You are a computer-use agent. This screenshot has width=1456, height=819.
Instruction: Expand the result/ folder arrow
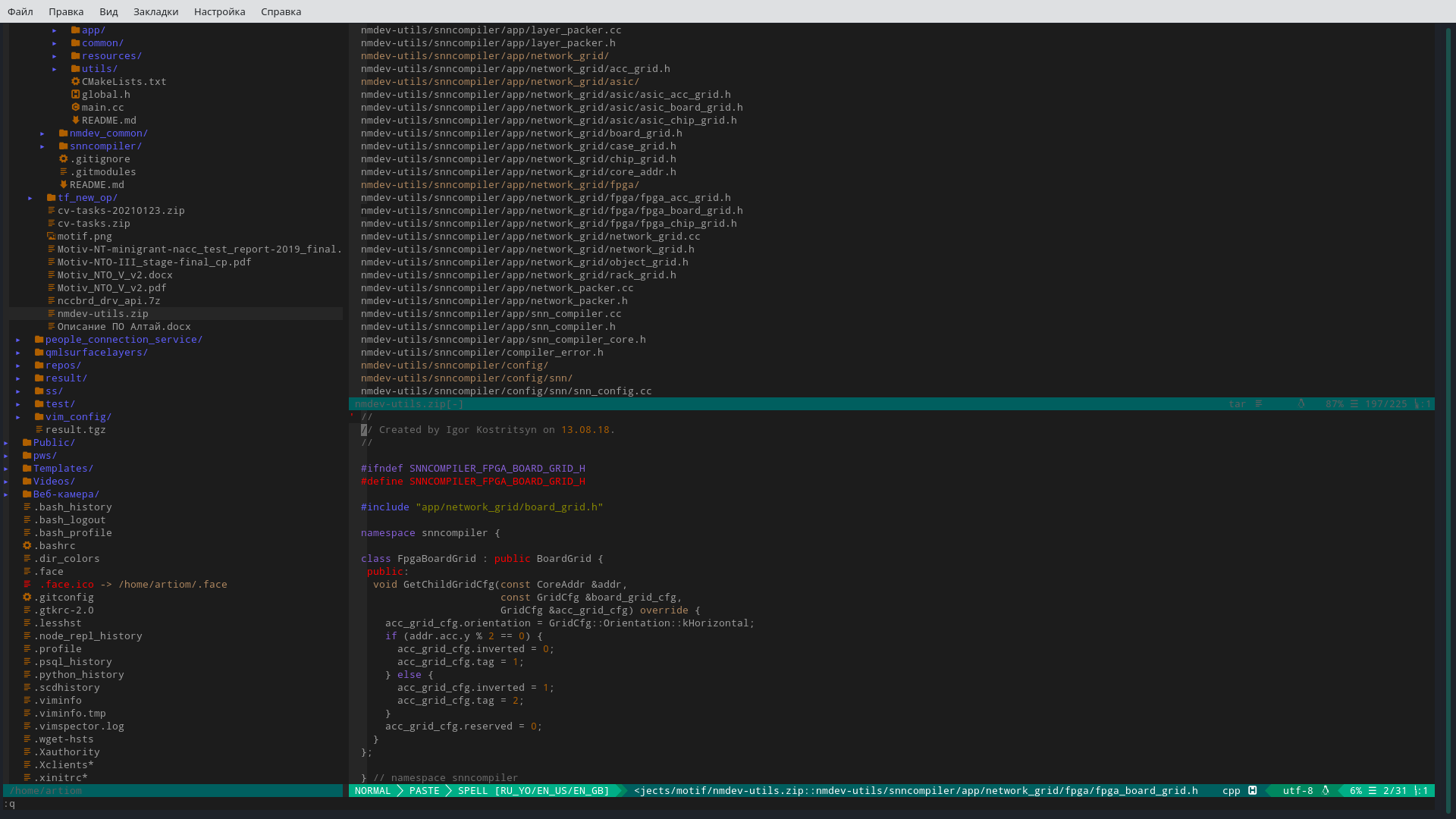18,378
